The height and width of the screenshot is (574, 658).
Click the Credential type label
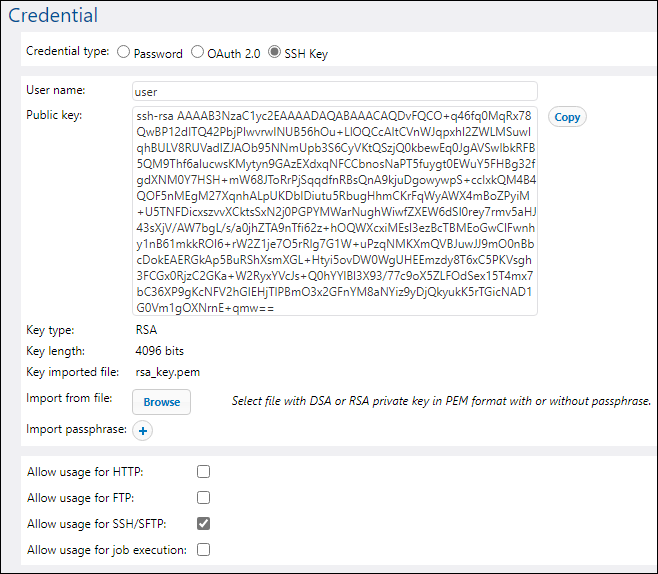67,52
